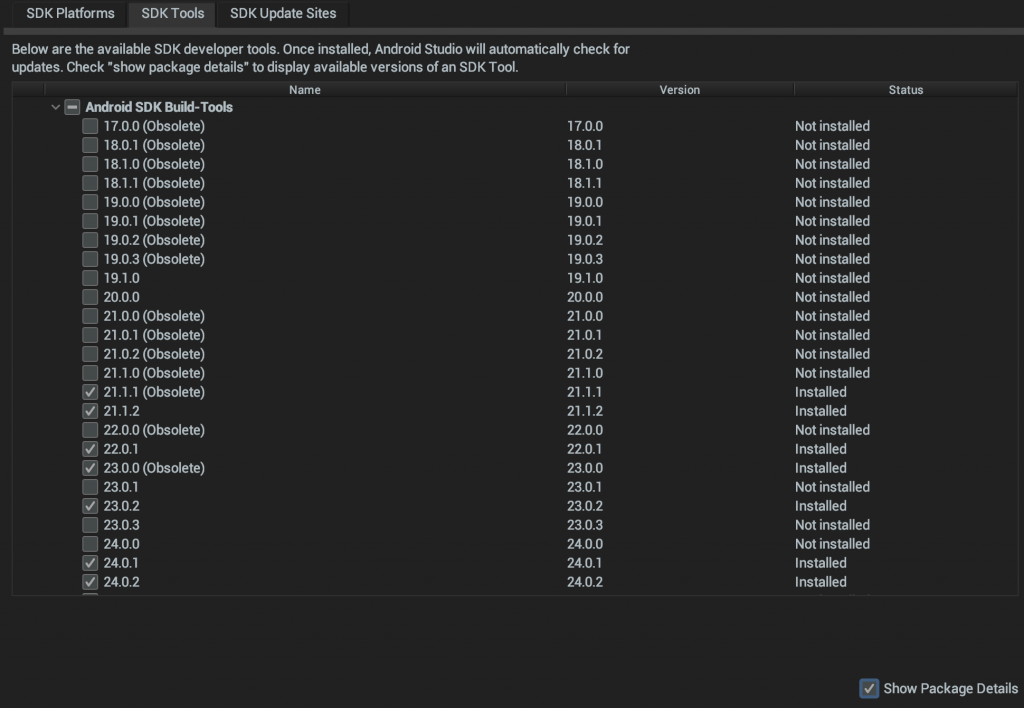The image size is (1024, 708).
Task: Click the Version column header
Action: pyautogui.click(x=680, y=90)
